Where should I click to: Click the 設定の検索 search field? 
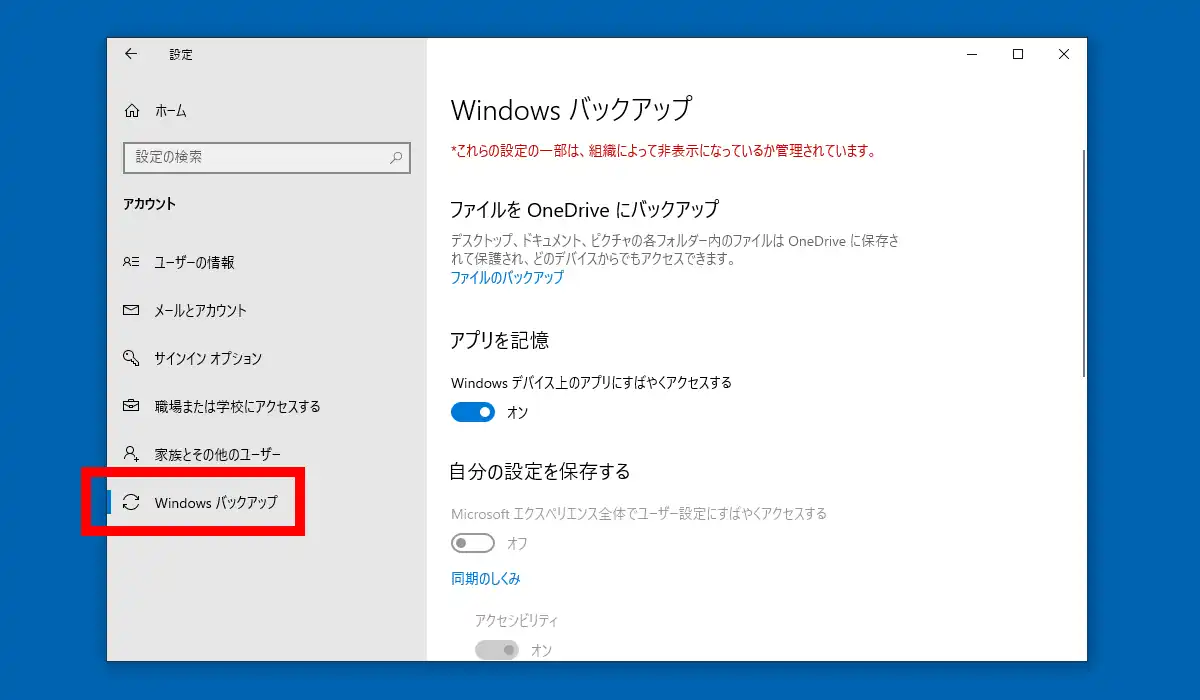tap(266, 157)
